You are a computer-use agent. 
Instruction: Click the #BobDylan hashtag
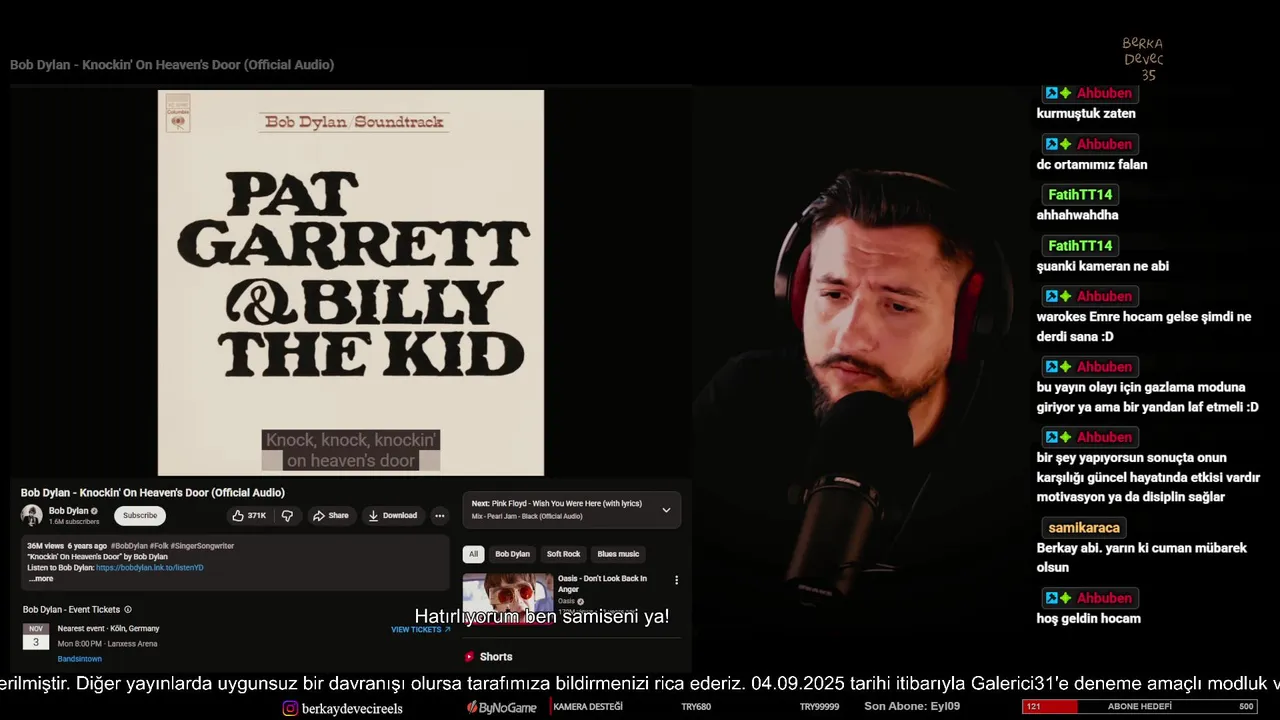click(x=130, y=546)
